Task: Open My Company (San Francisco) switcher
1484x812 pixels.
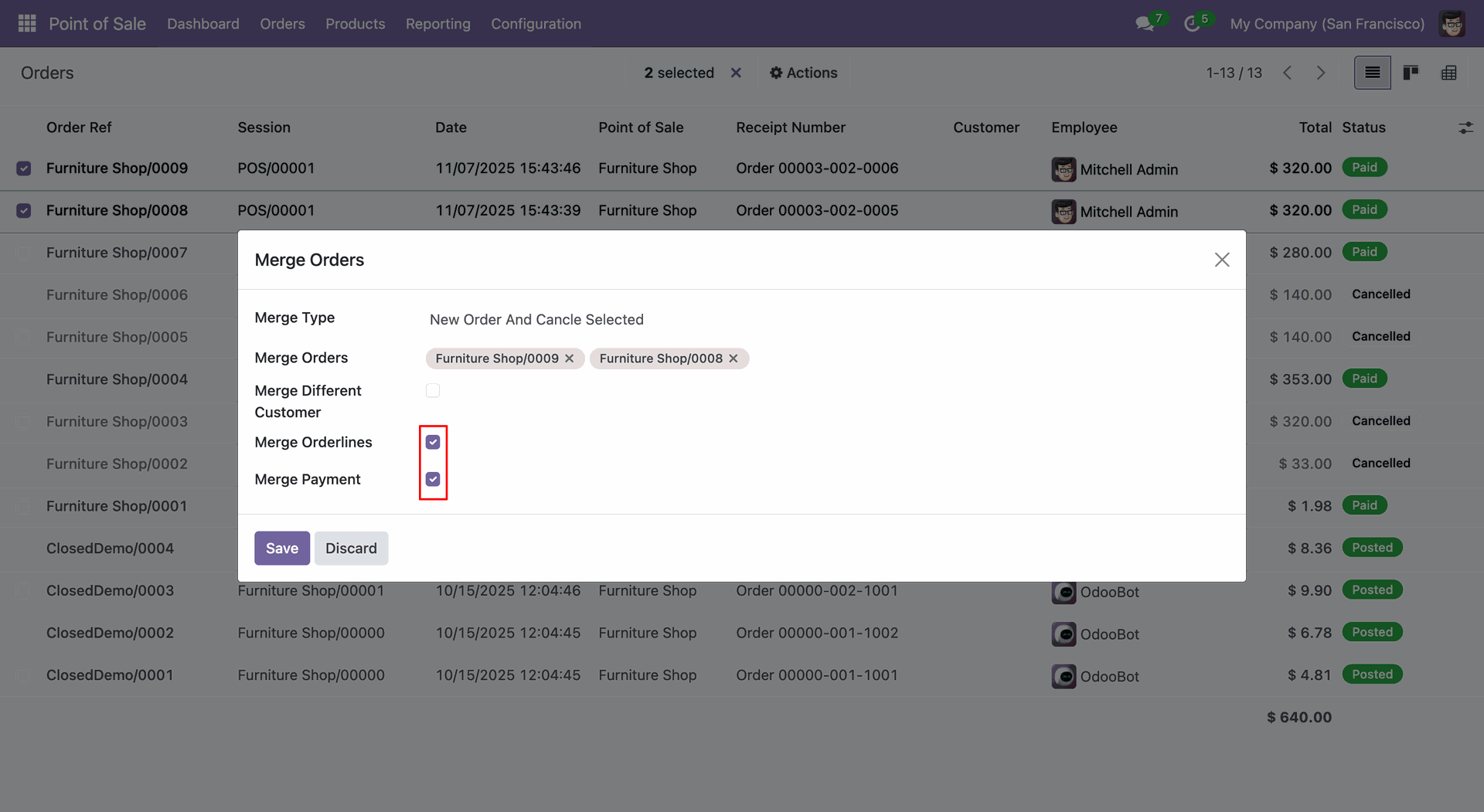Action: (1326, 24)
